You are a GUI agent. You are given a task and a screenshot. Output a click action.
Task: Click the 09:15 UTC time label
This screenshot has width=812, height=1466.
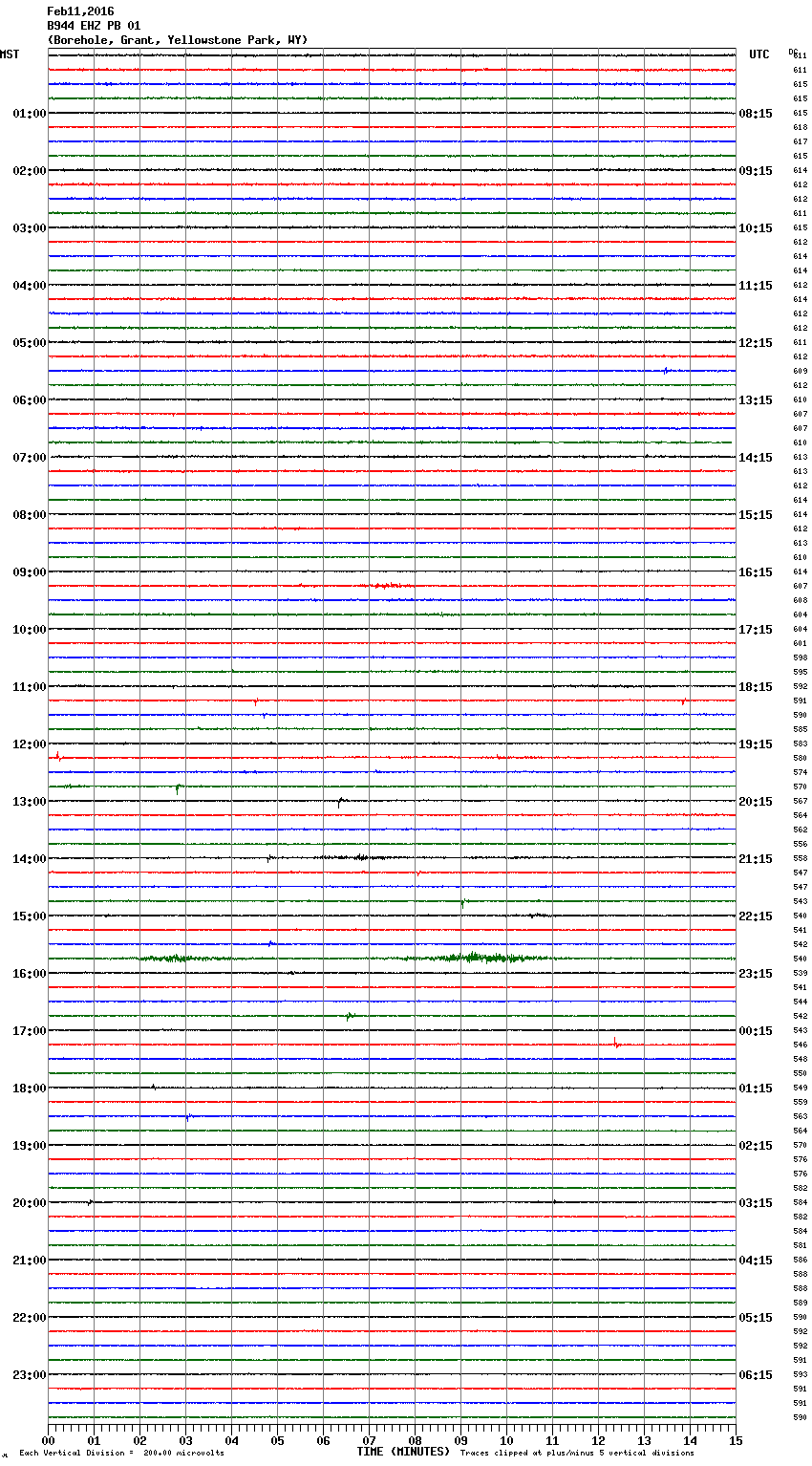click(x=756, y=171)
